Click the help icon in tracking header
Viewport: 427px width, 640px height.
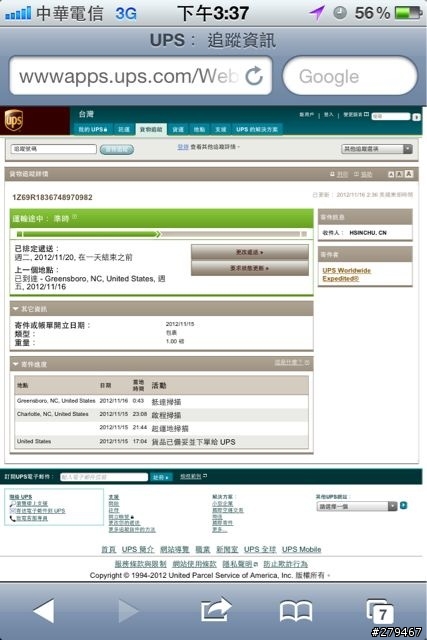356,174
